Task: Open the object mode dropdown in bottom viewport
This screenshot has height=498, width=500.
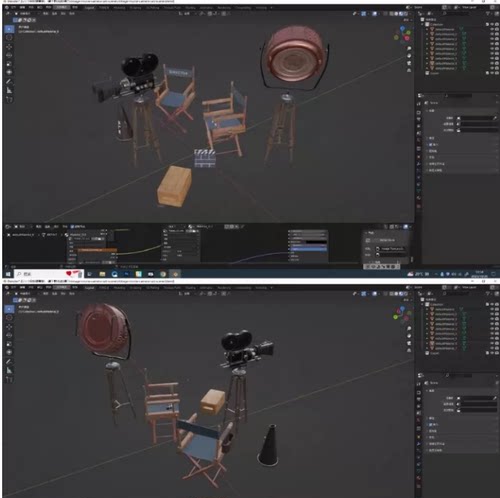Action: pos(27,294)
